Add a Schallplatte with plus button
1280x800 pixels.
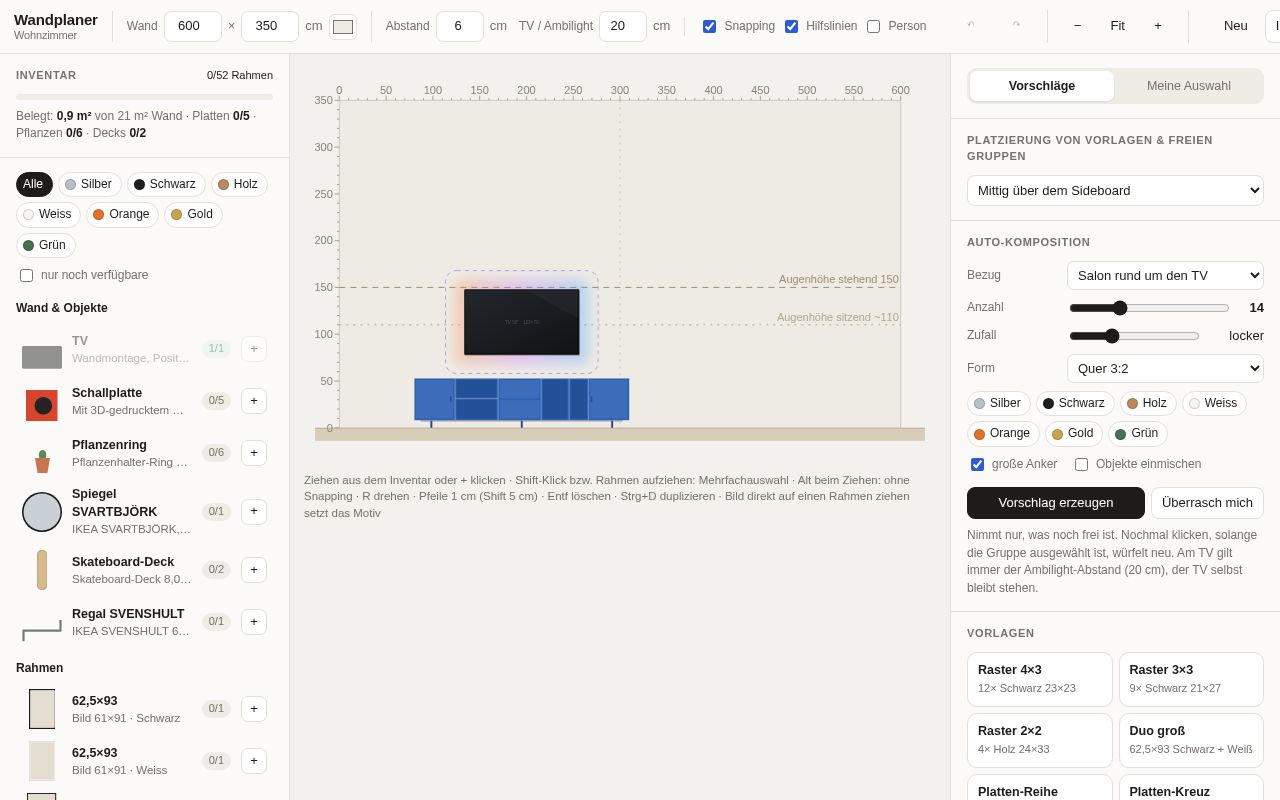(x=254, y=401)
